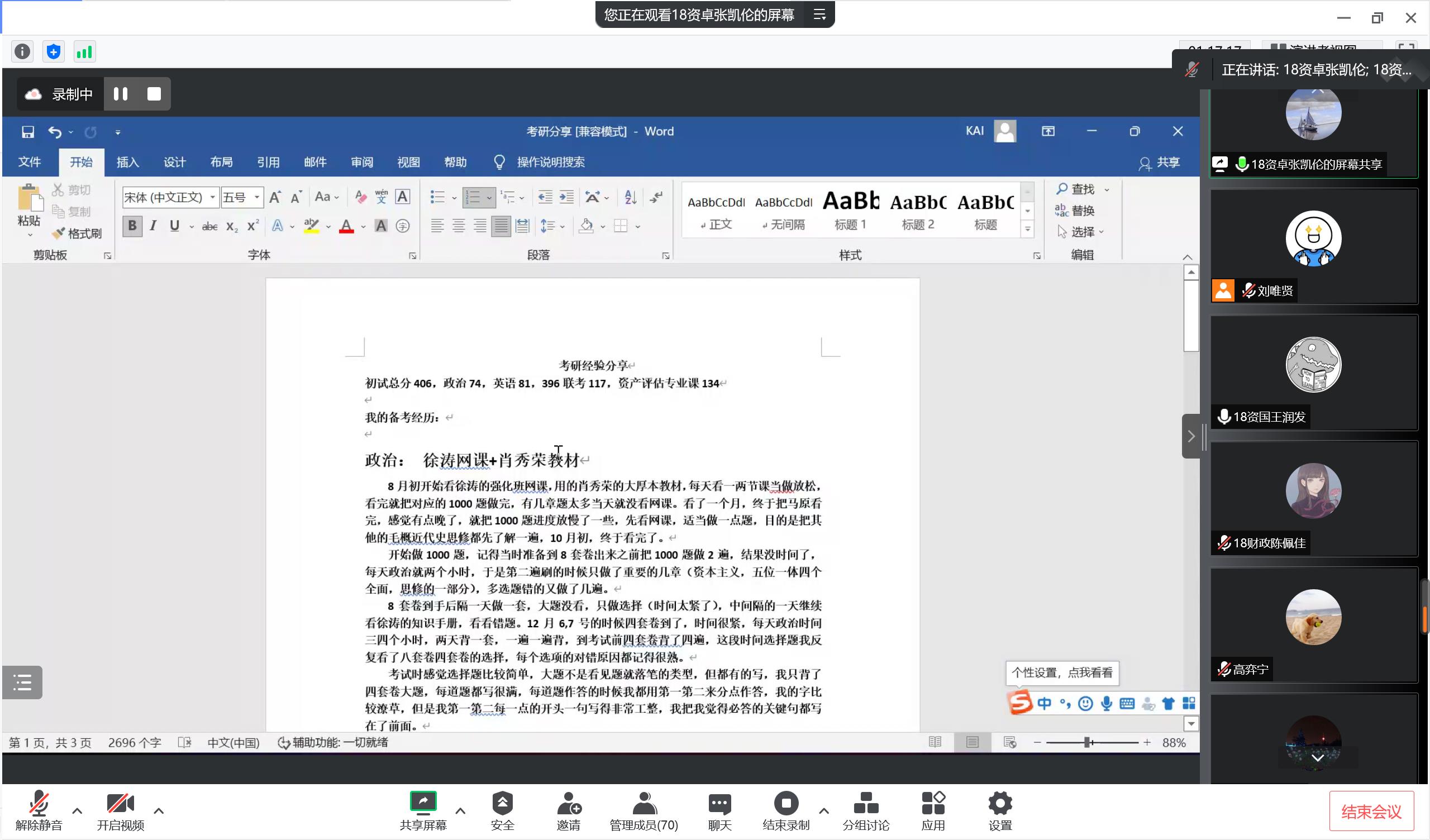Click the Clear Formatting eraser icon
The height and width of the screenshot is (840, 1430).
(x=360, y=197)
